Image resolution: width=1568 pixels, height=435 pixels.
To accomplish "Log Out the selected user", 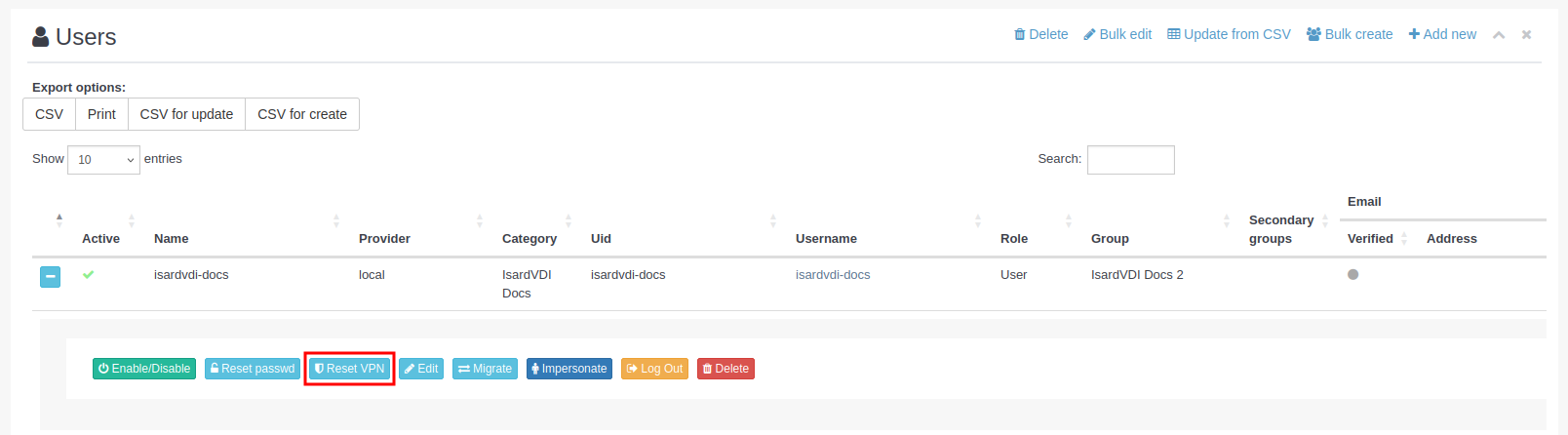I will tap(654, 369).
